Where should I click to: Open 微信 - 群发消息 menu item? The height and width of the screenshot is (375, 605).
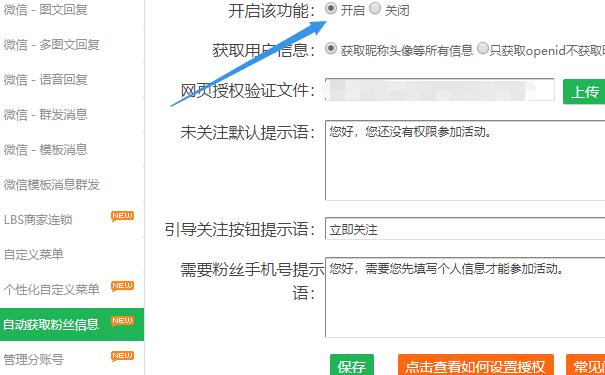tap(46, 114)
